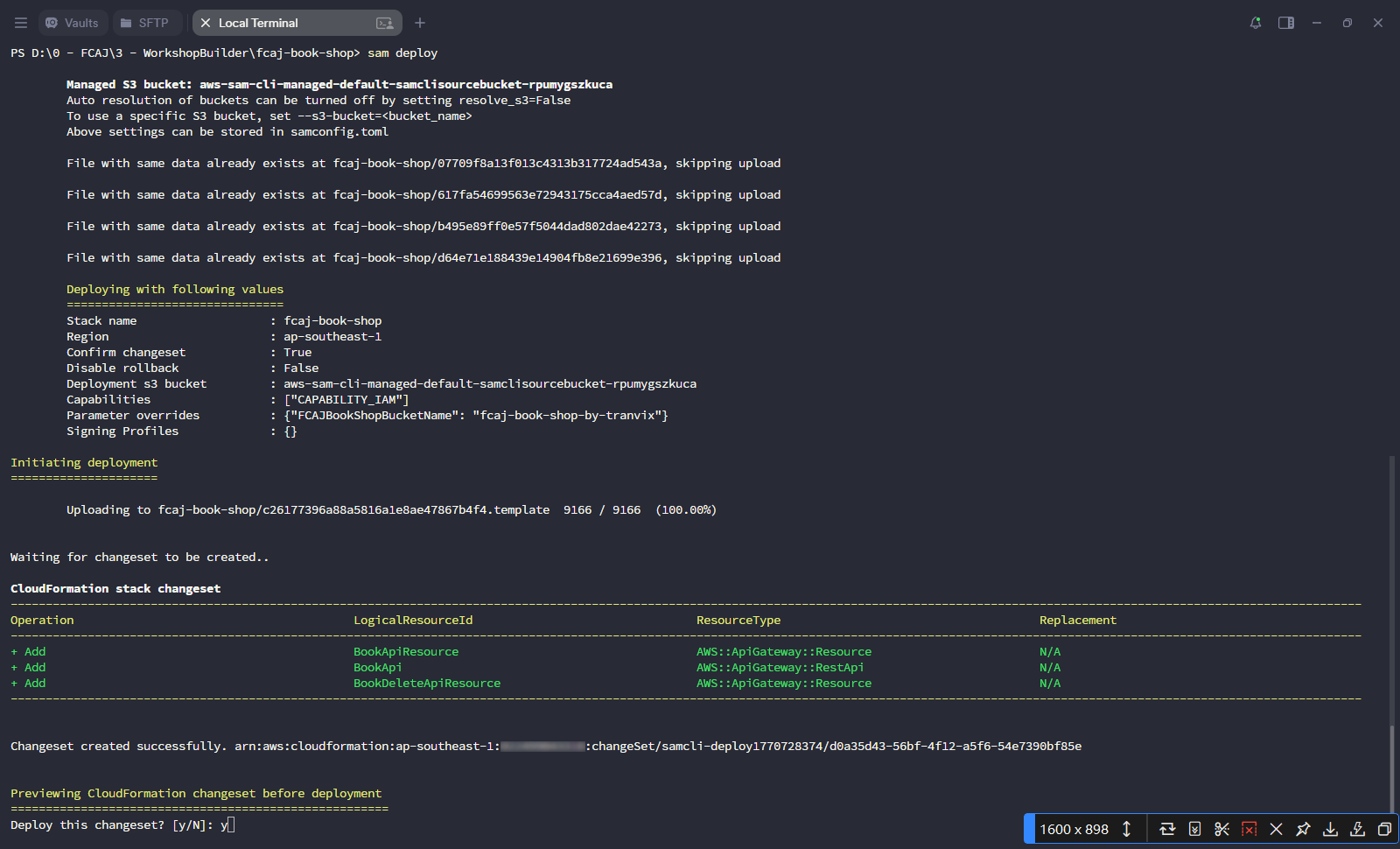The width and height of the screenshot is (1400, 849).
Task: Click the upload line containing 'd64e71e188439e14904fb8e21699e396'
Action: click(x=423, y=258)
